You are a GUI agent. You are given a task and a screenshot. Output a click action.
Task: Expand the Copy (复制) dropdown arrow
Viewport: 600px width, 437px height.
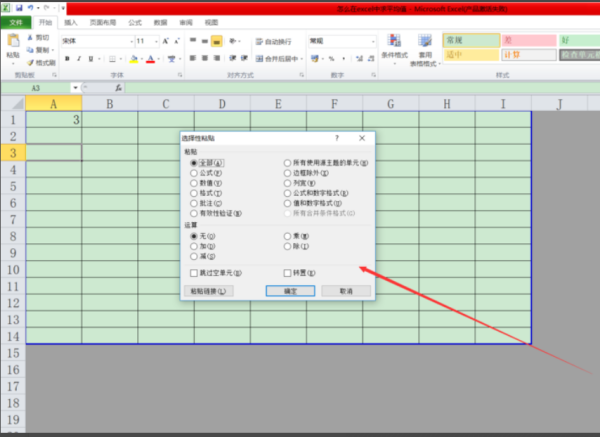pos(52,50)
